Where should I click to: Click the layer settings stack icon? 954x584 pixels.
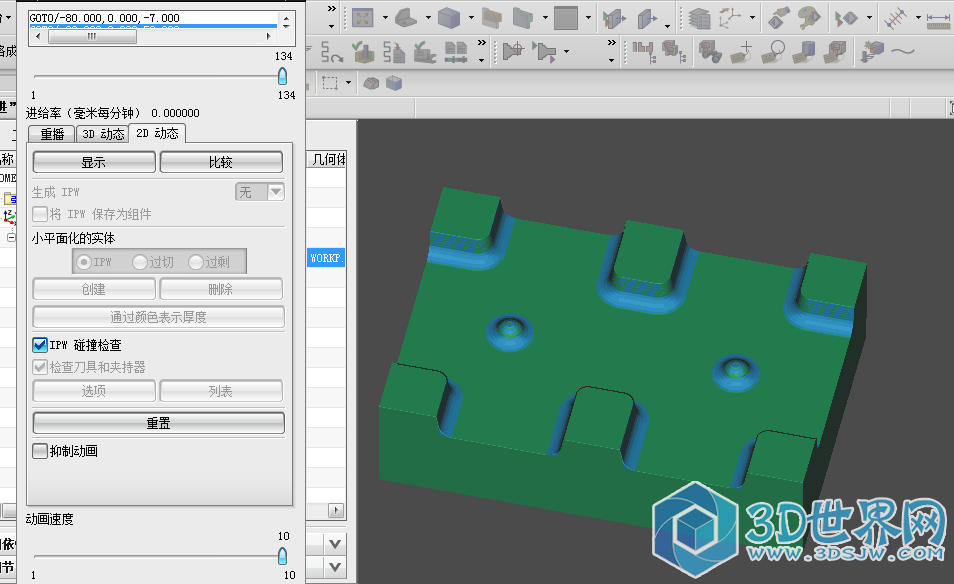click(699, 17)
